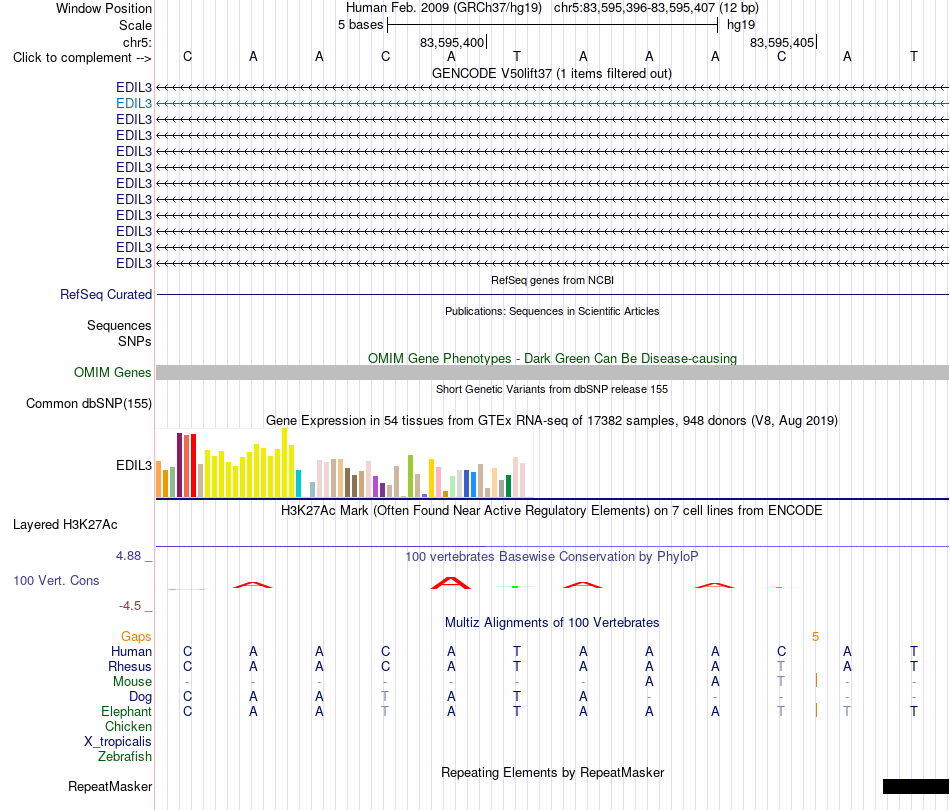Click the lime green bar in GTEx chart
This screenshot has height=810, width=950.
tap(410, 476)
